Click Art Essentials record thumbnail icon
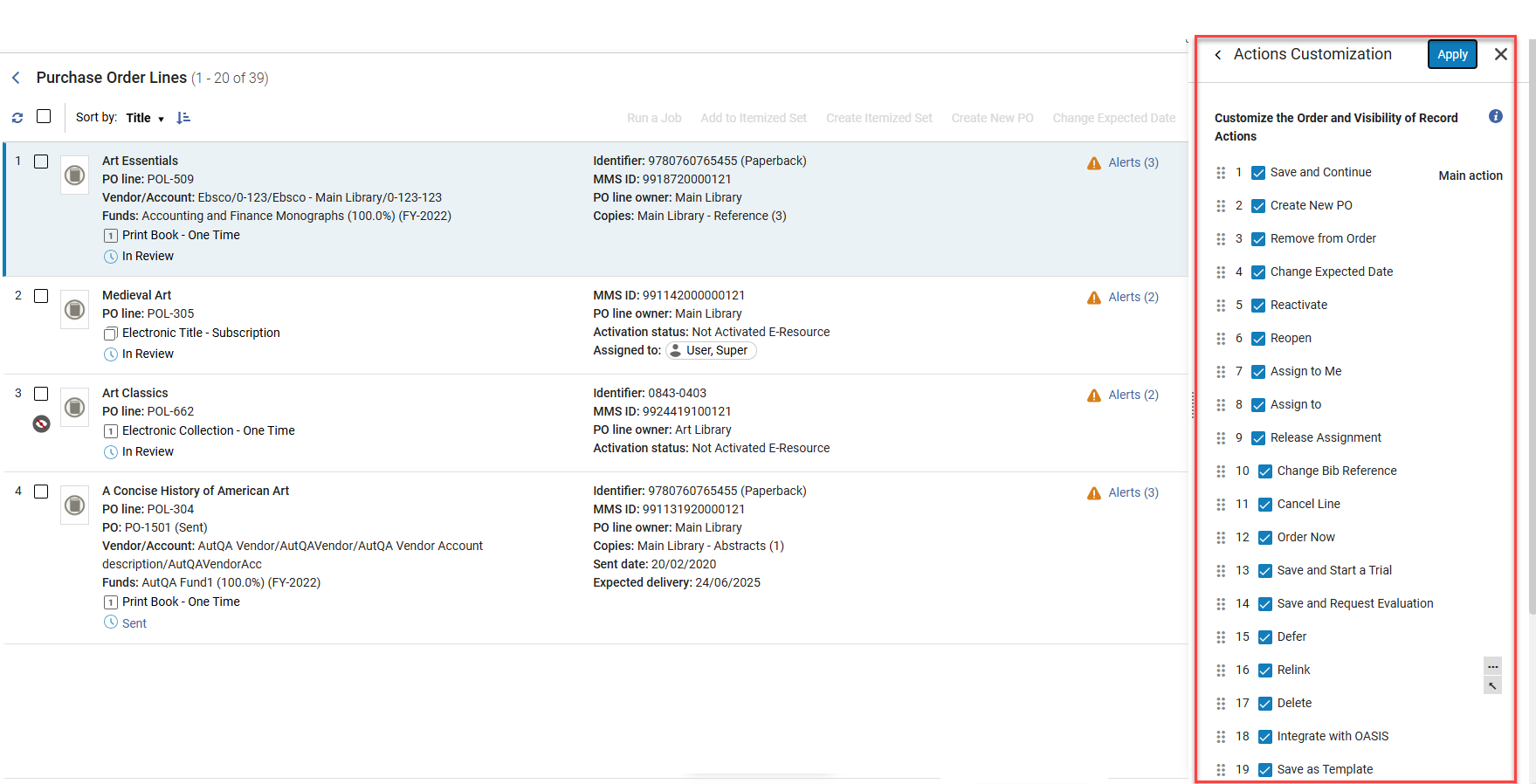This screenshot has height=784, width=1536. pyautogui.click(x=75, y=175)
